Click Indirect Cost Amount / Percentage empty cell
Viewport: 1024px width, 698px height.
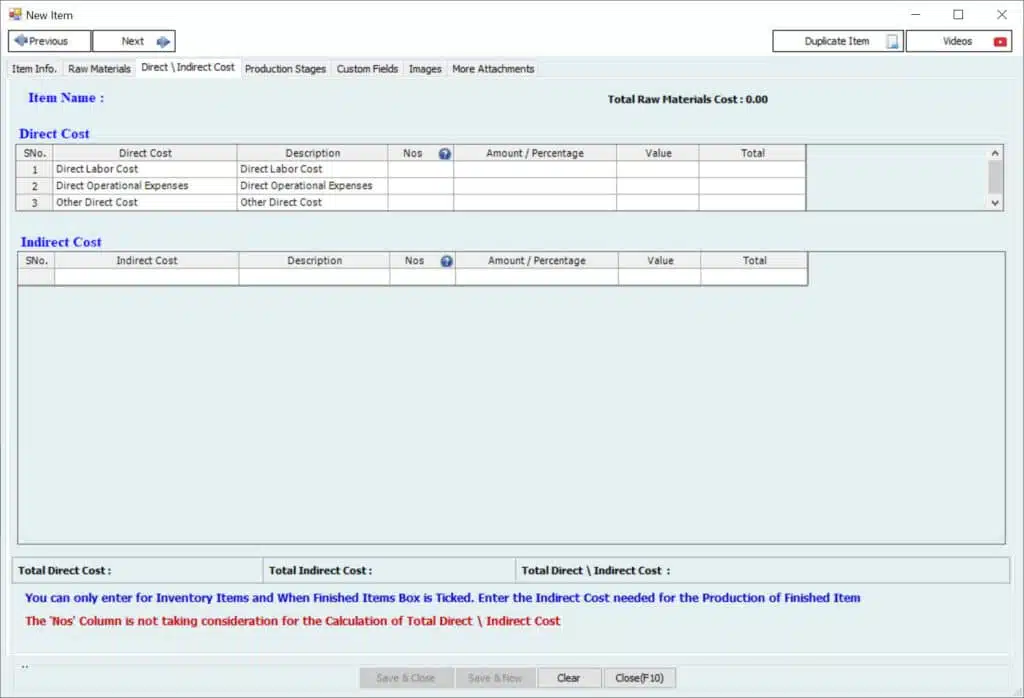[537, 277]
